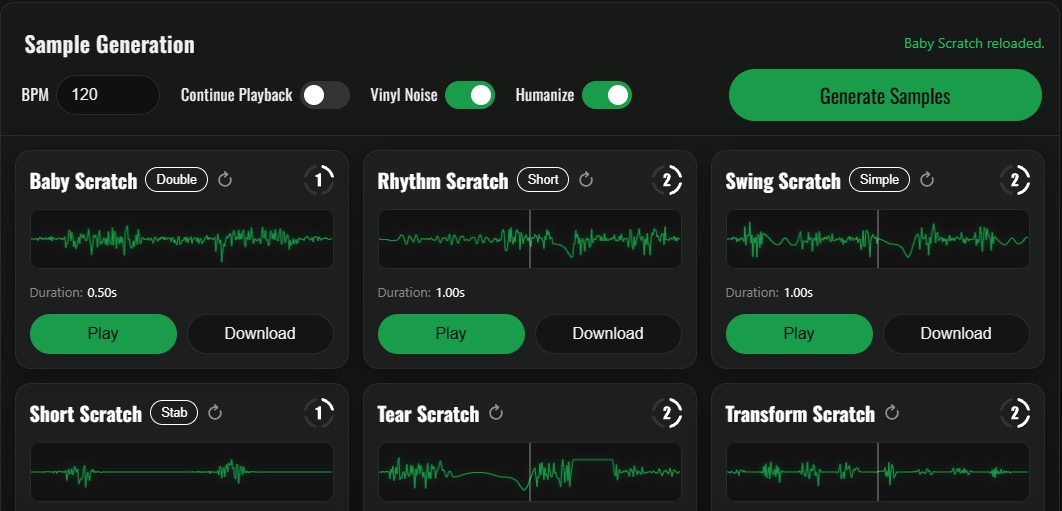
Task: Reload the Swing Scratch sample
Action: (x=927, y=180)
